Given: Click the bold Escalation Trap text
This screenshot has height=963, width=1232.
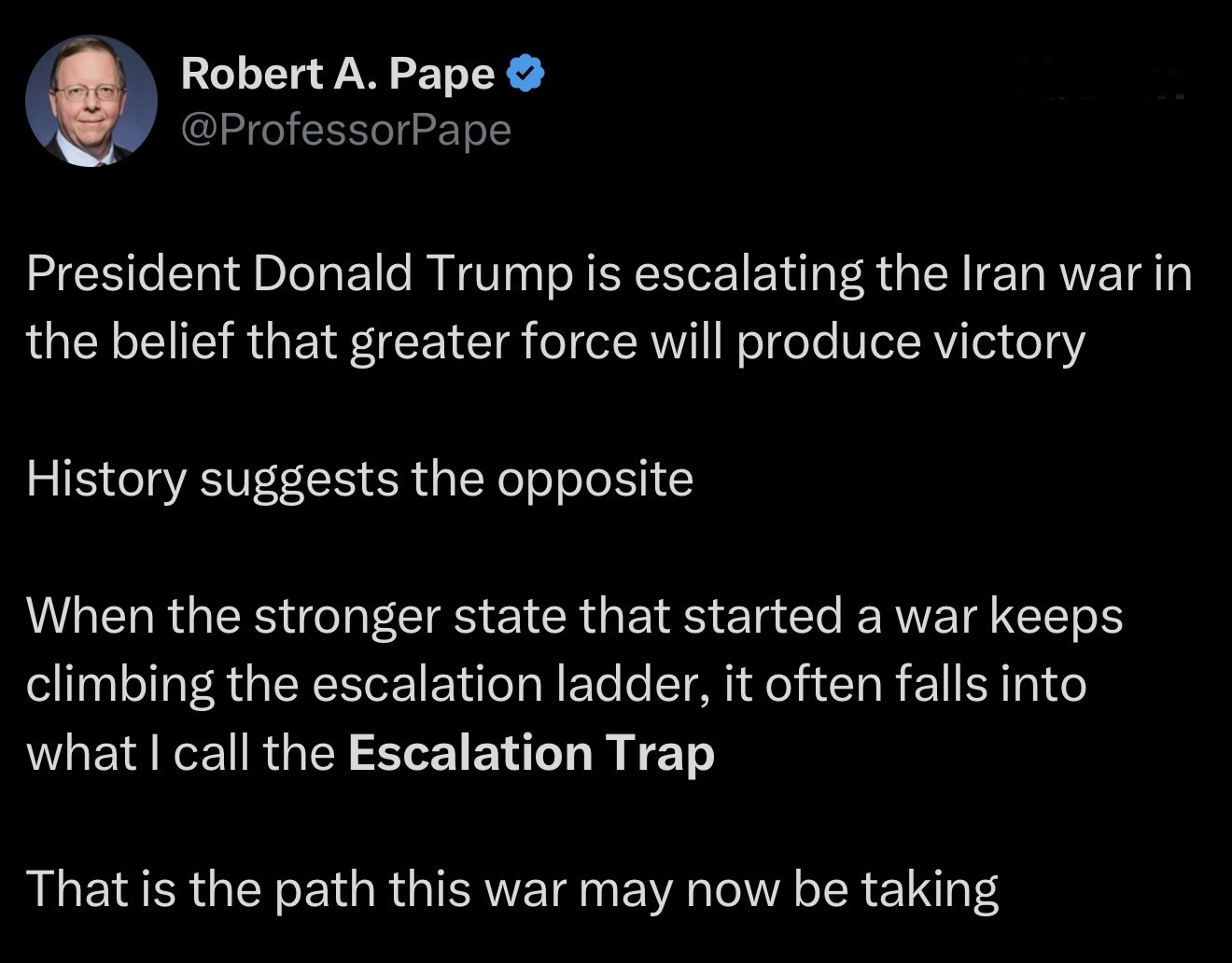Looking at the screenshot, I should pos(531,752).
